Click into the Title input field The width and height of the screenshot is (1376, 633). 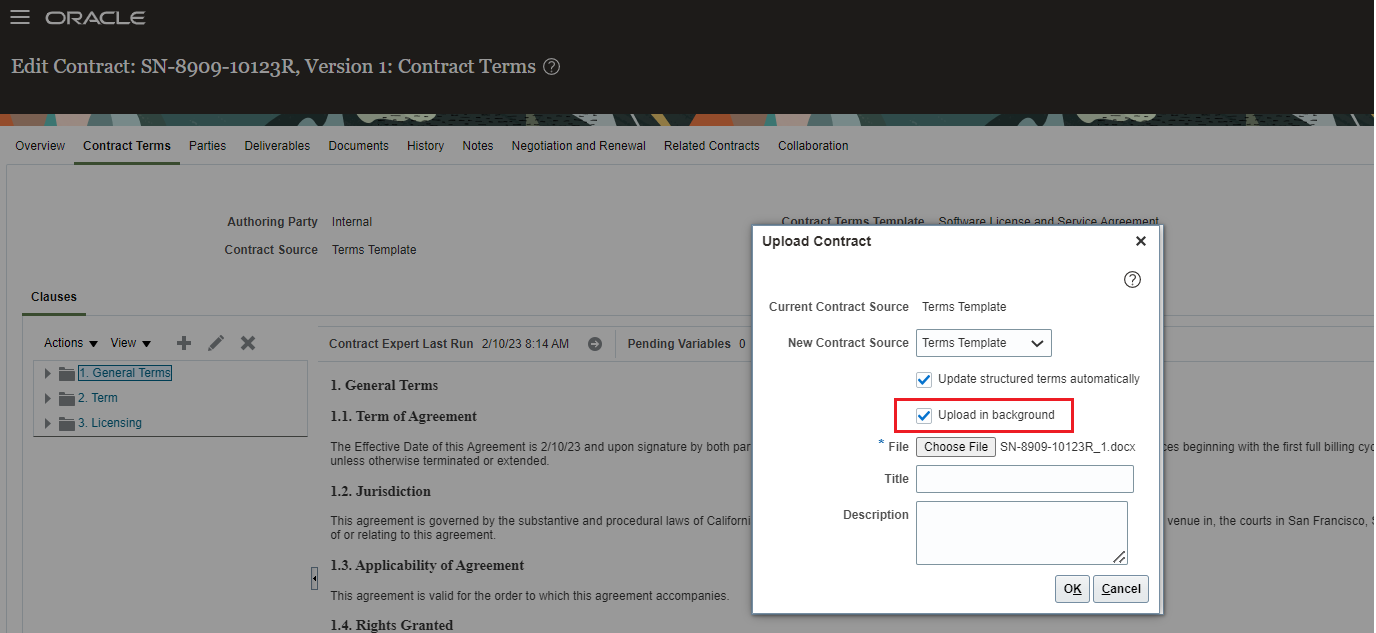tap(1024, 479)
